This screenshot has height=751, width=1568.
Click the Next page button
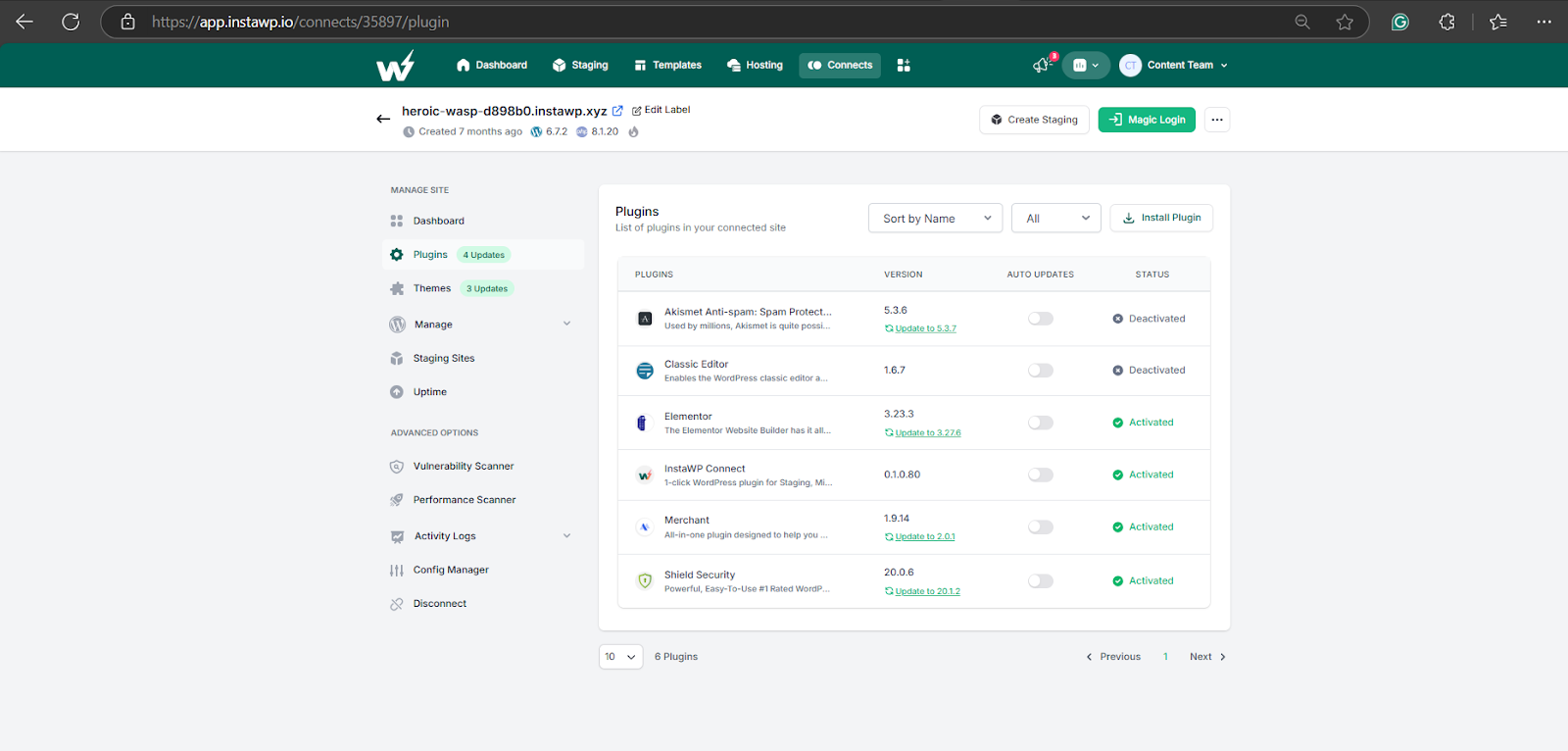point(1207,657)
